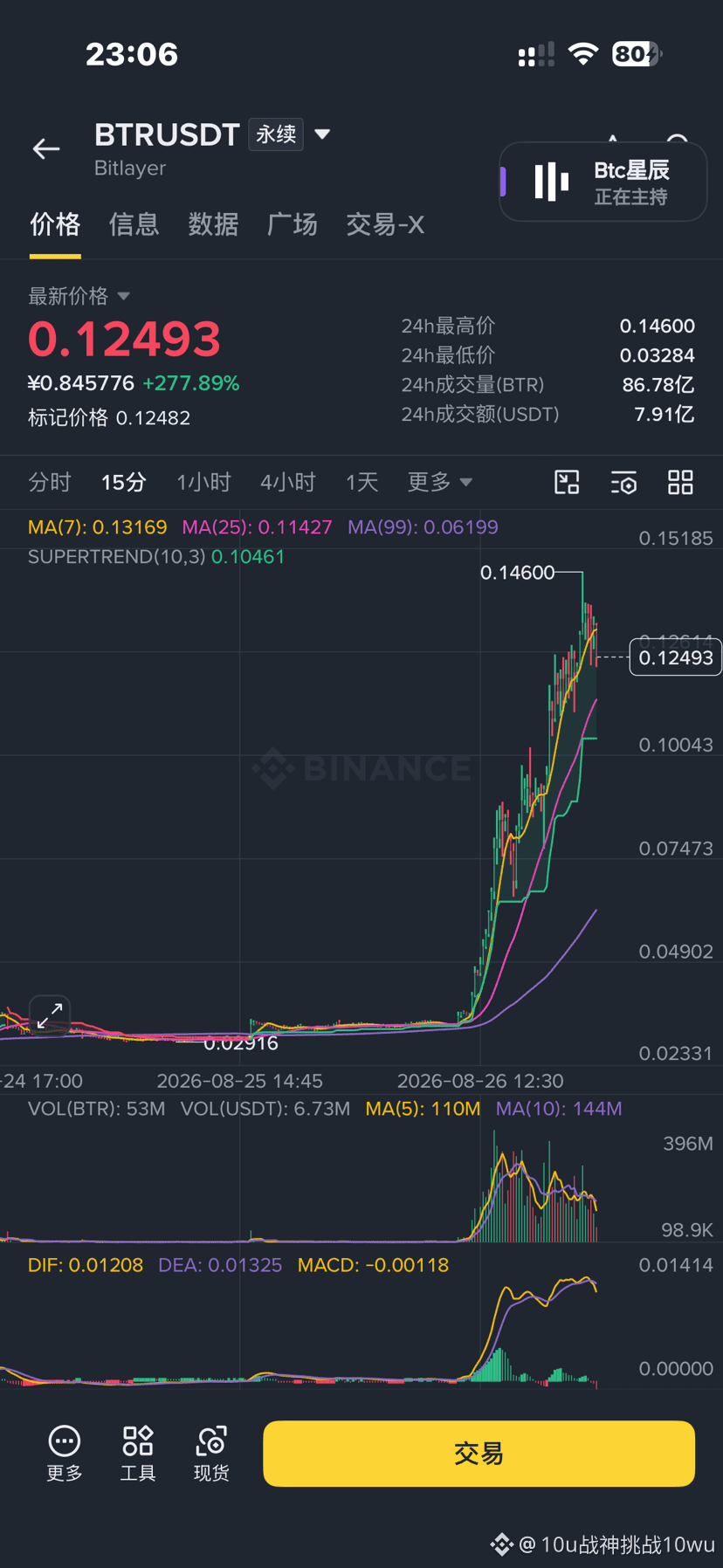Tap the 0.02916 low price marker
Viewport: 723px width, 1568px height.
(x=241, y=1043)
